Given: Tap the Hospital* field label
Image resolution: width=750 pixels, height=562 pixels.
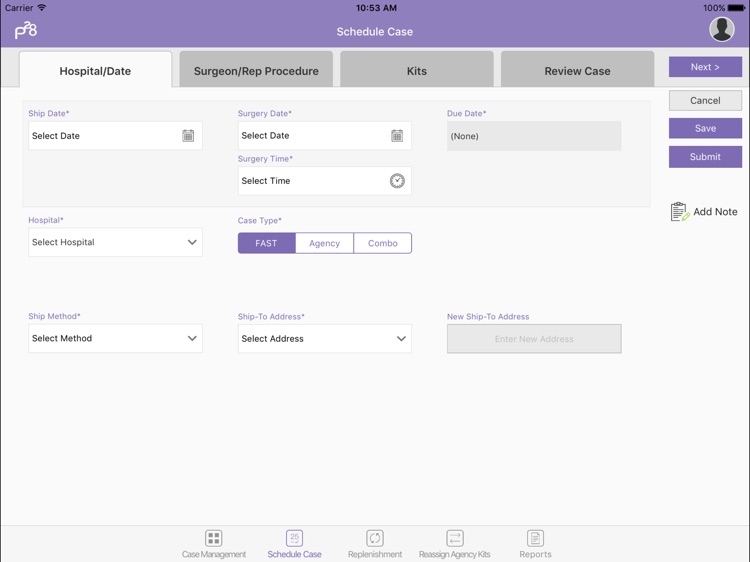Looking at the screenshot, I should click(x=46, y=220).
